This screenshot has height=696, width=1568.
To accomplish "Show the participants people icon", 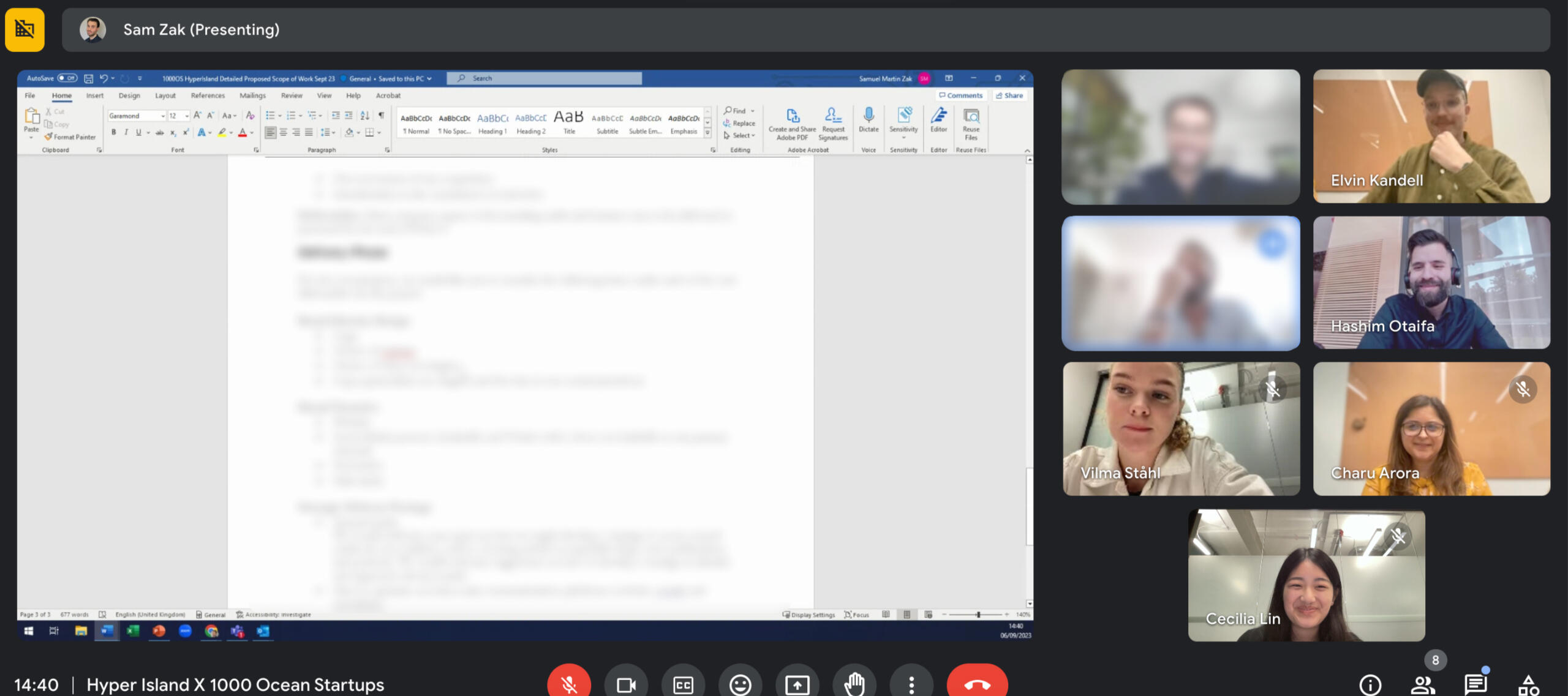I will 1423,684.
